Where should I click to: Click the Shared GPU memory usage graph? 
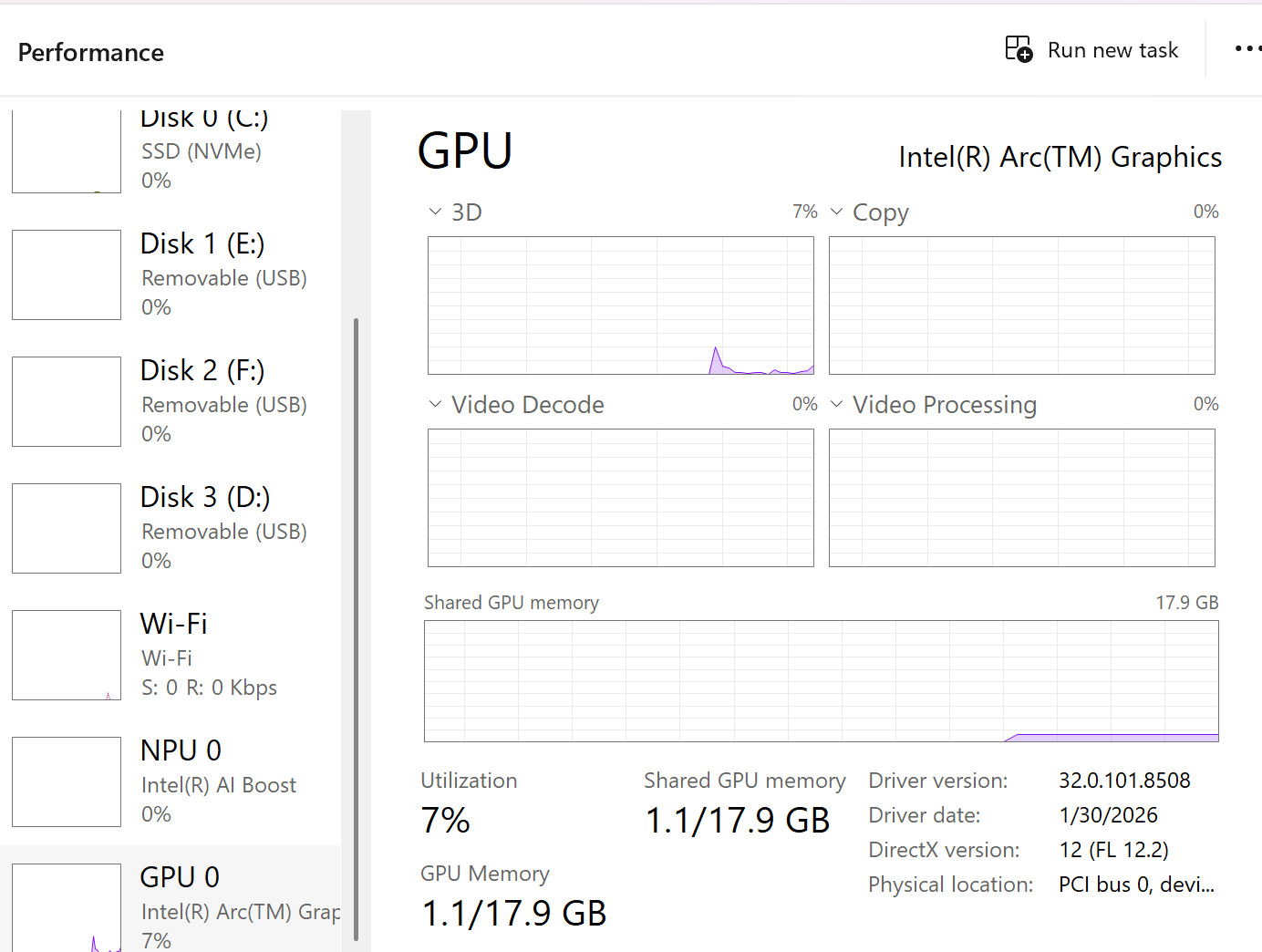822,681
